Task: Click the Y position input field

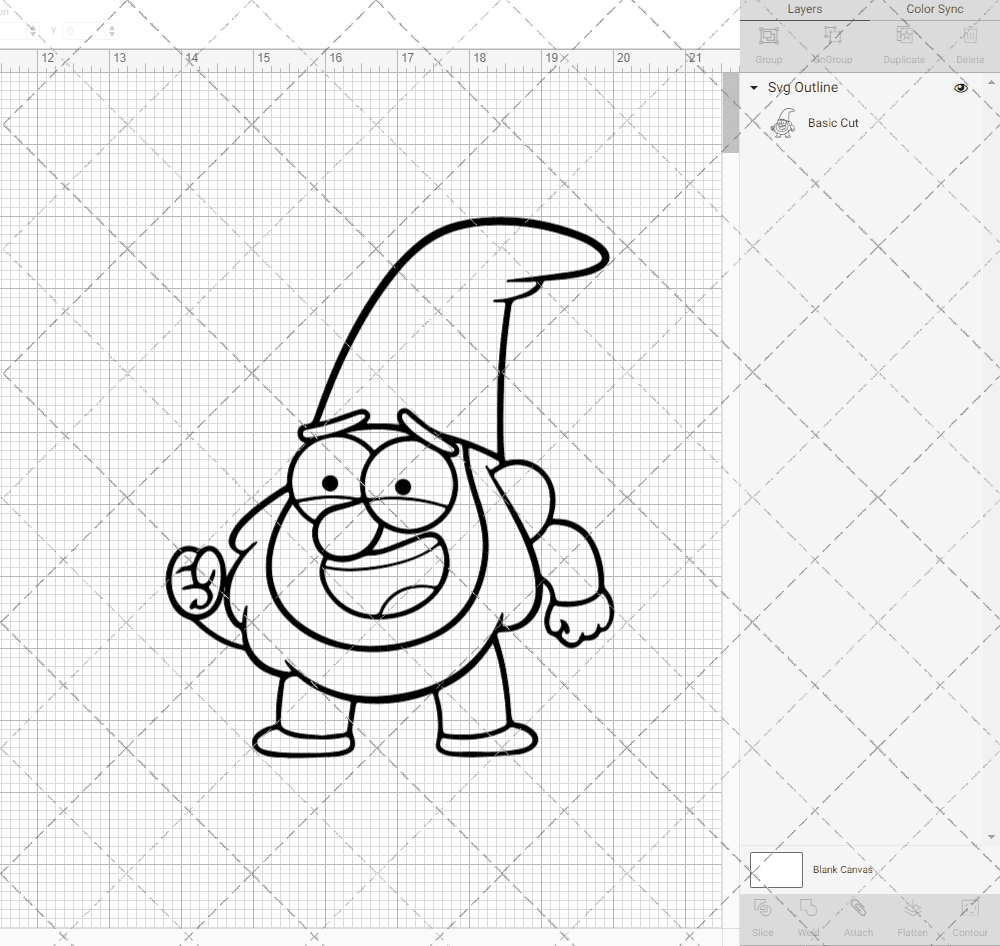Action: 85,31
